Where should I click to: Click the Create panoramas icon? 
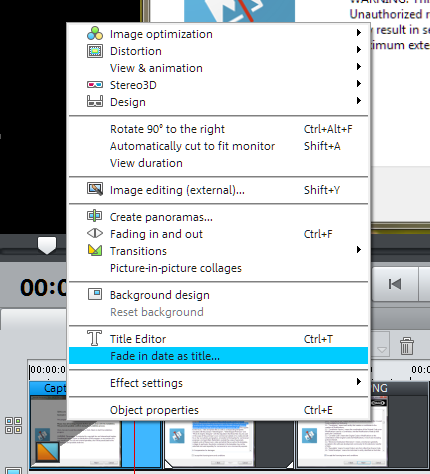pos(95,216)
